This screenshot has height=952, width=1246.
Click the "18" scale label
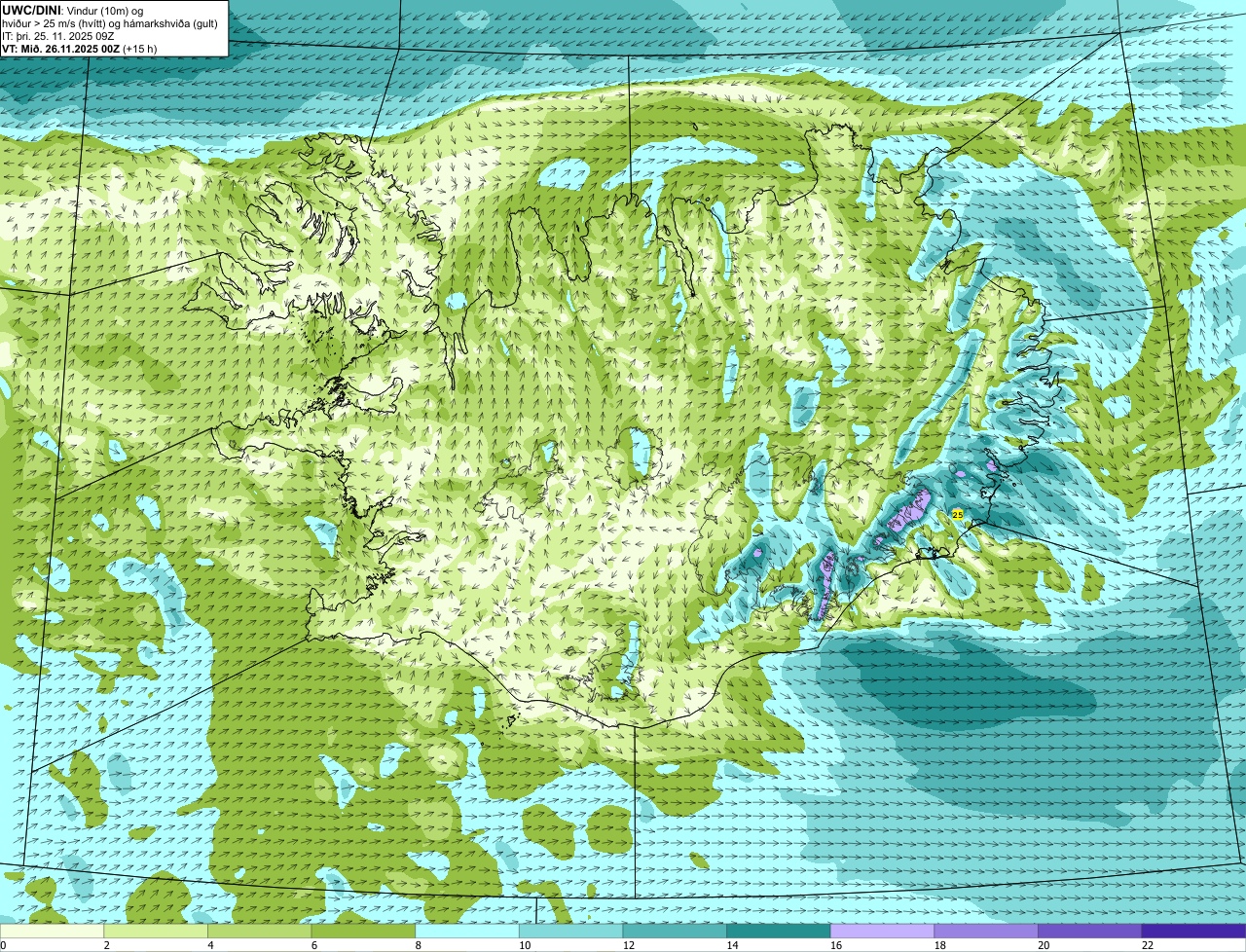[x=940, y=945]
